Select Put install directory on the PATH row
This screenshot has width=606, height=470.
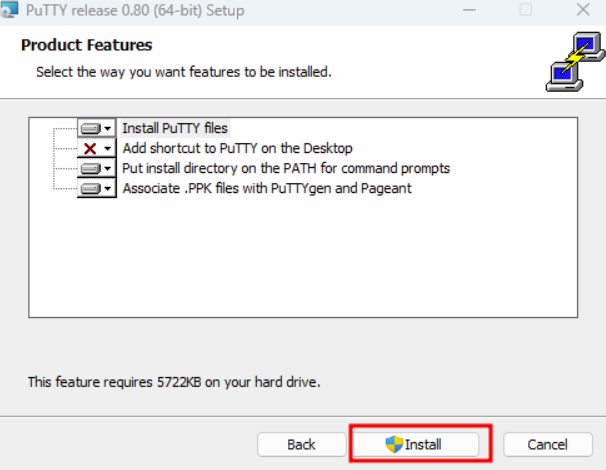286,168
